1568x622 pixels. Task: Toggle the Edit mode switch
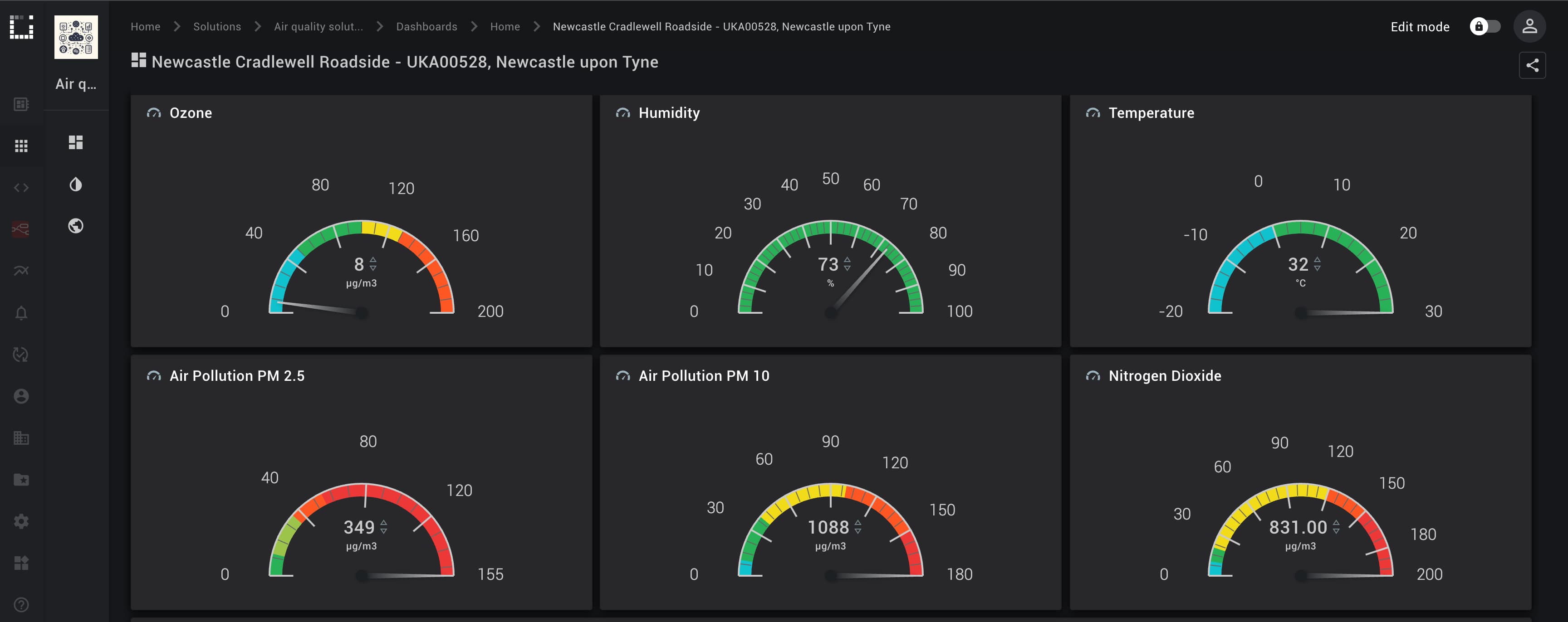[1485, 27]
